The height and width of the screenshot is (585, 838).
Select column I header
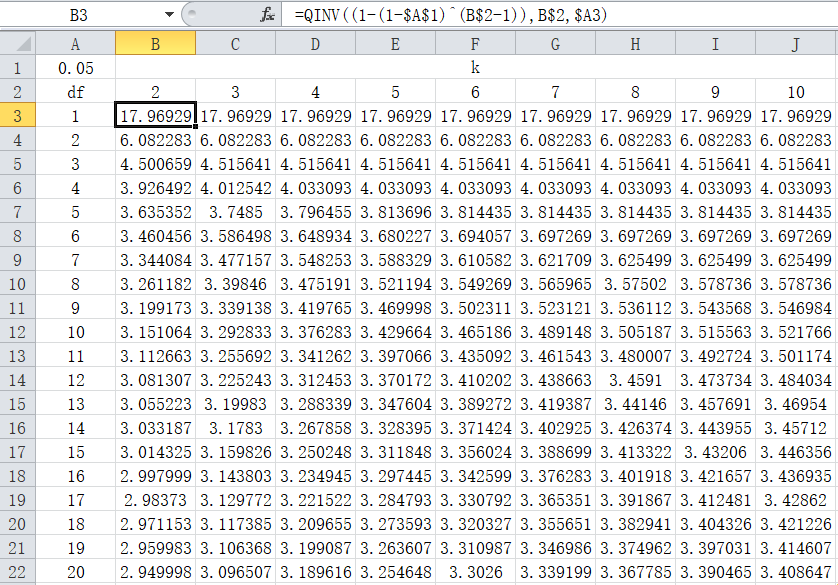point(715,43)
